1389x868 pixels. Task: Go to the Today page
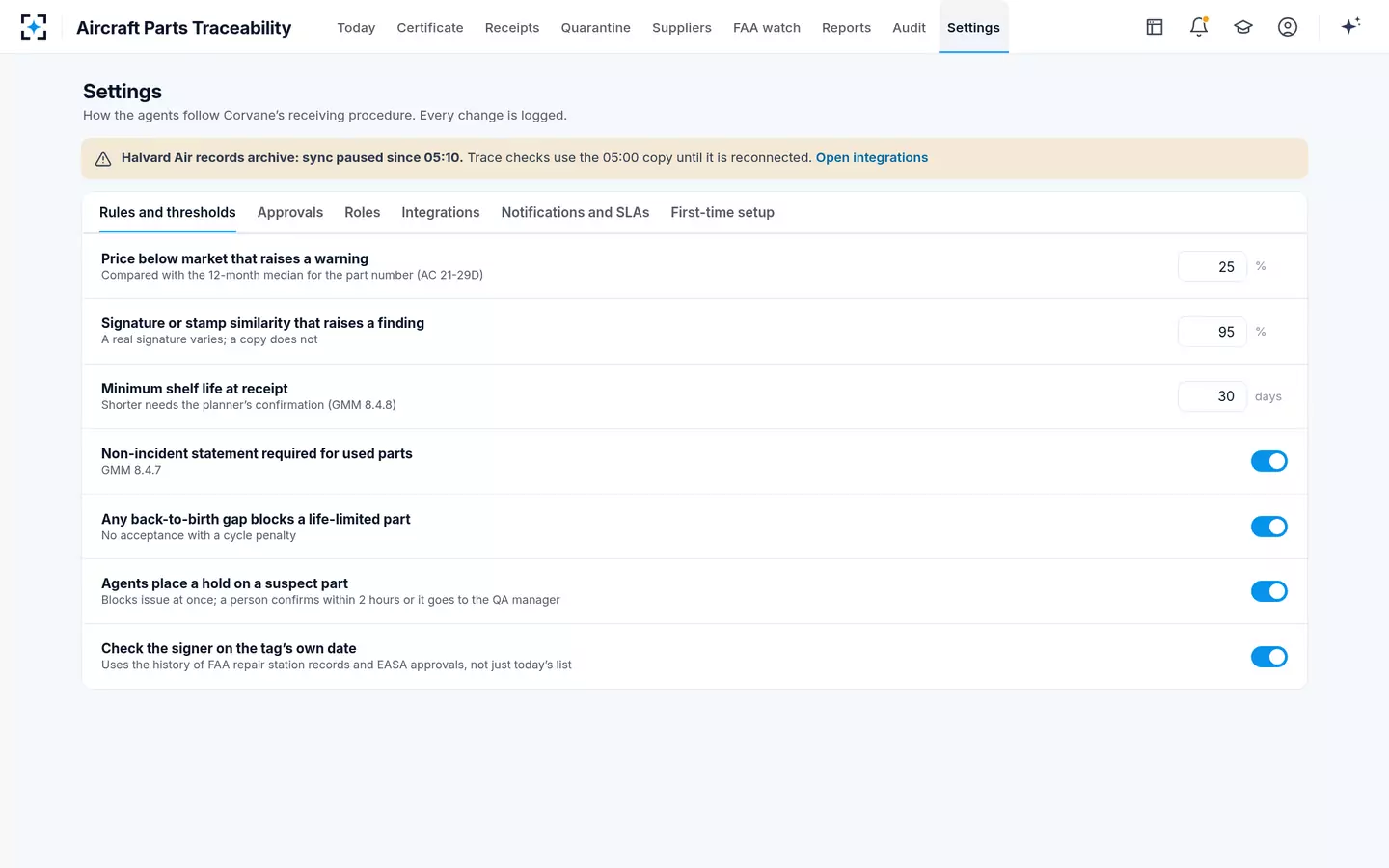pos(356,28)
